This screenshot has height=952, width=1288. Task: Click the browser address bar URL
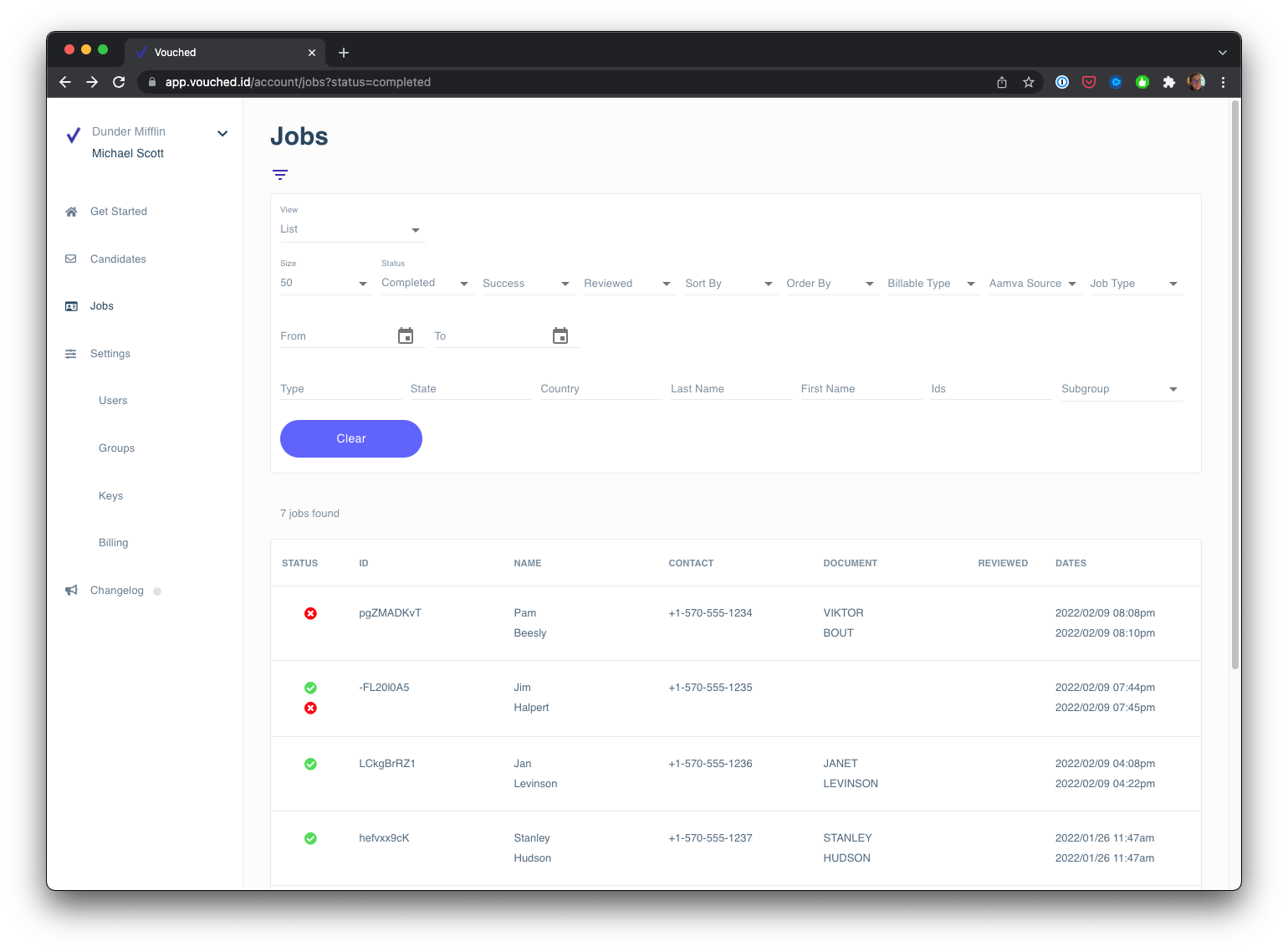[298, 82]
